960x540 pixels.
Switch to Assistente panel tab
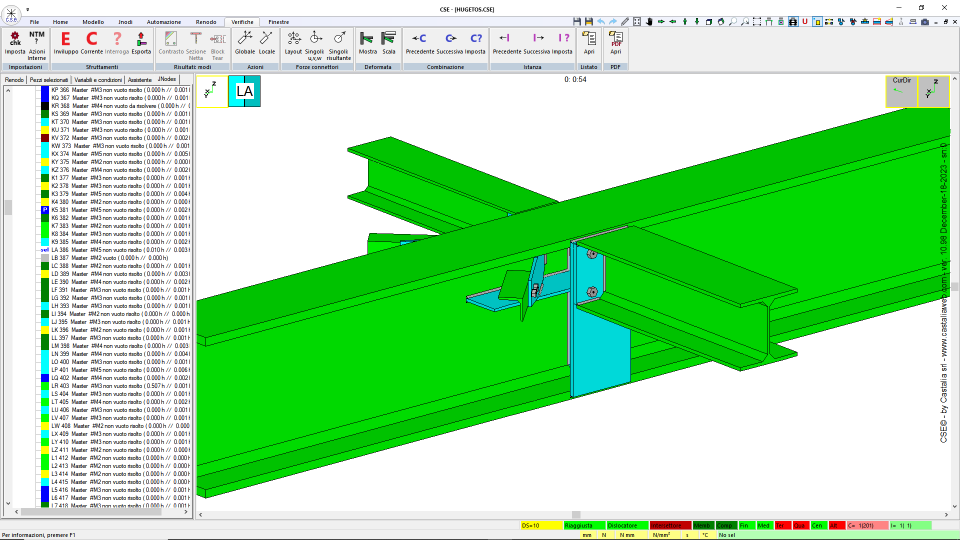click(140, 80)
